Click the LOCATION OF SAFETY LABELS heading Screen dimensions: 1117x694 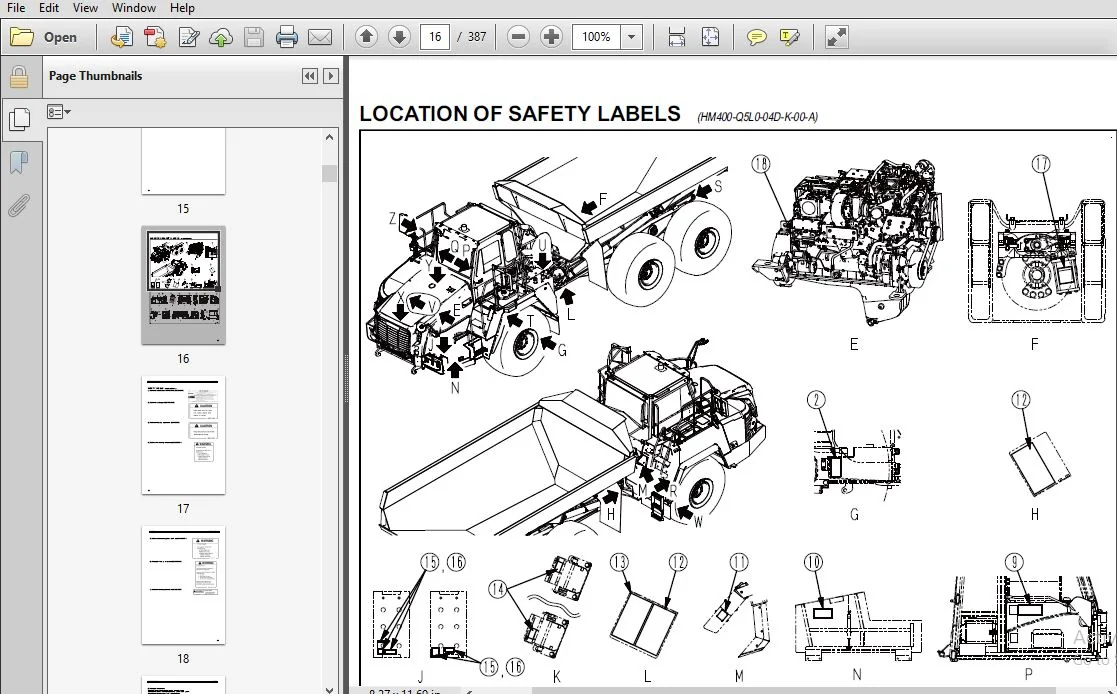(520, 114)
